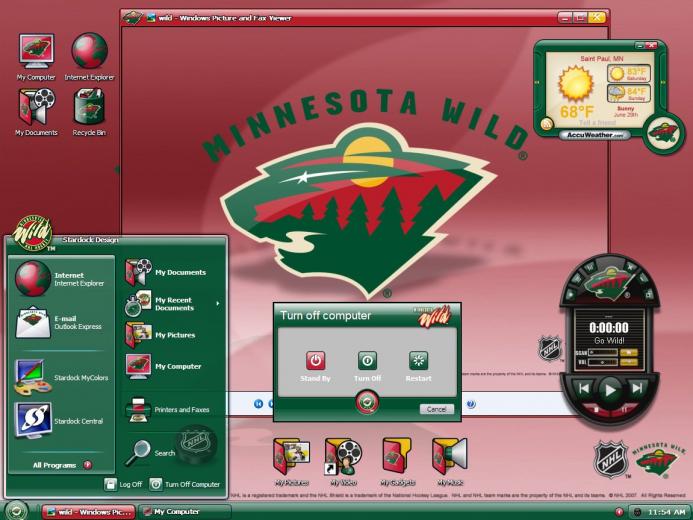The image size is (693, 520).
Task: Open Printers and Faxes entry
Action: tap(168, 410)
